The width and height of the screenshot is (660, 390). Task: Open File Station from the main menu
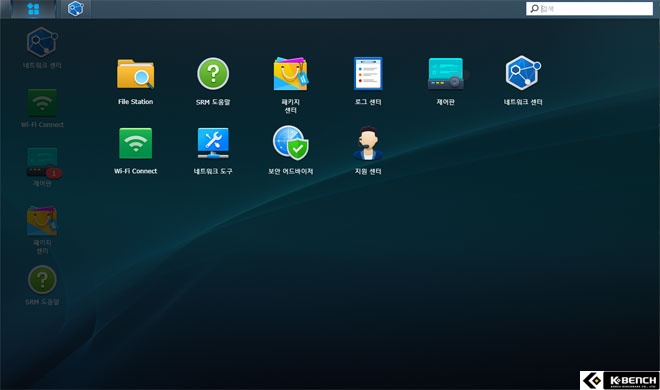[x=136, y=74]
